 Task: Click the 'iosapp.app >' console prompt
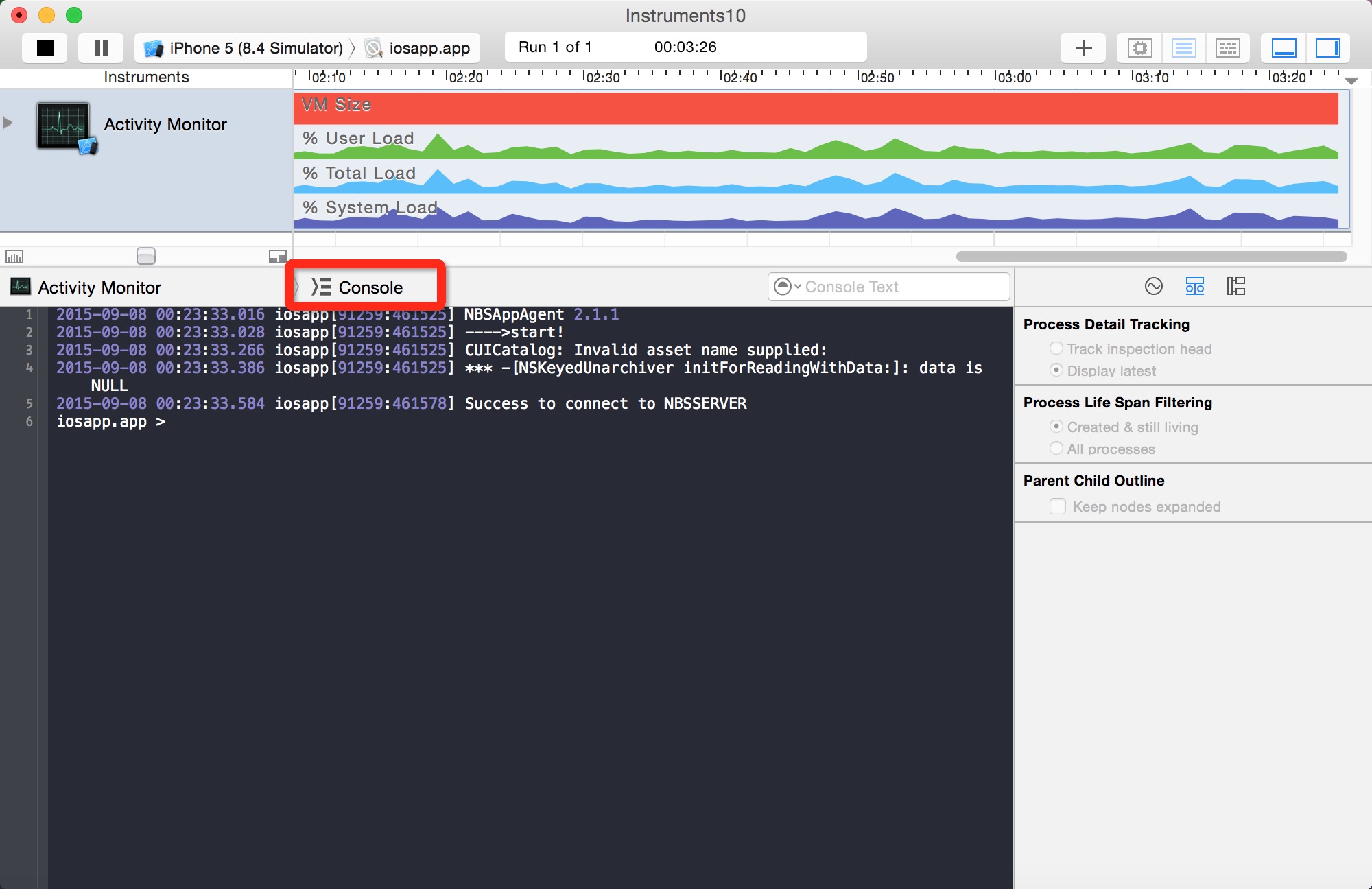tap(110, 421)
